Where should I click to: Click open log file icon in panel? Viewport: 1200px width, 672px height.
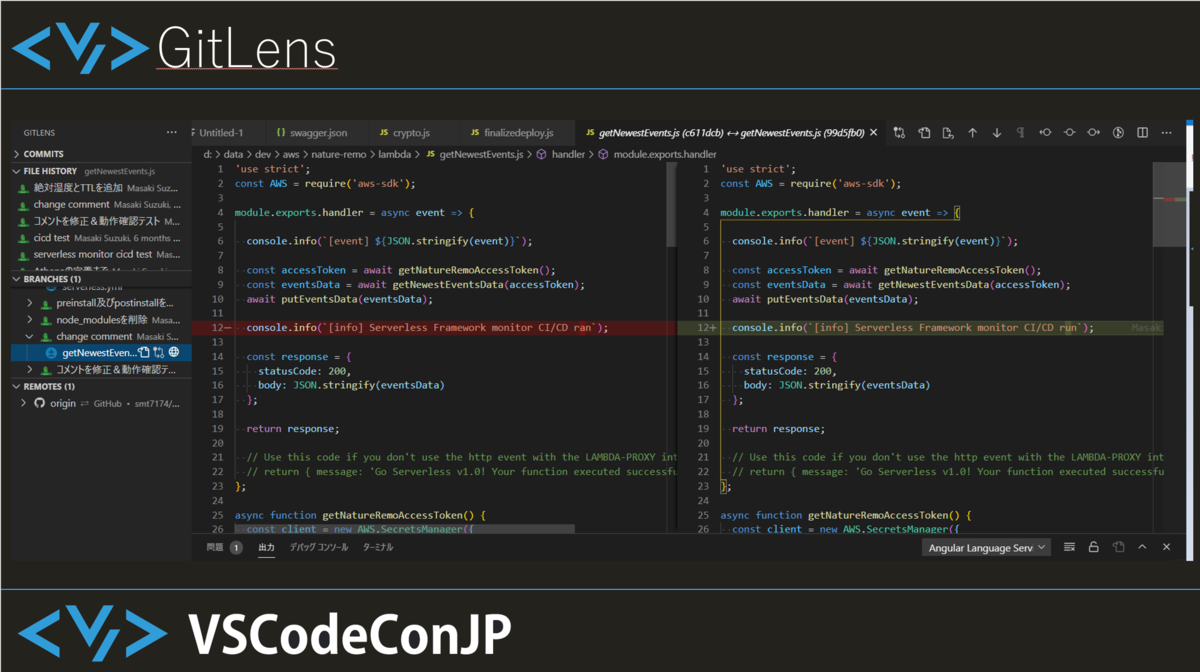tap(1118, 547)
